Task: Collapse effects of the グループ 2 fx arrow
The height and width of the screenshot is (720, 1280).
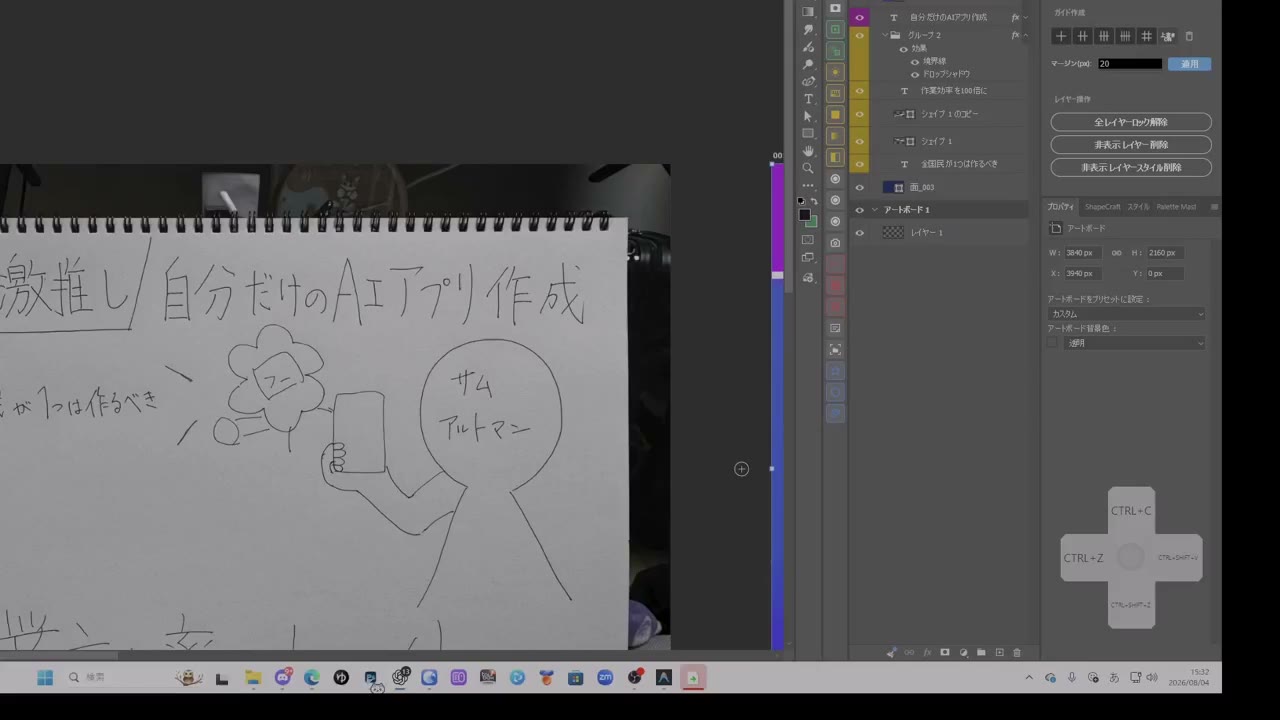Action: coord(1025,35)
